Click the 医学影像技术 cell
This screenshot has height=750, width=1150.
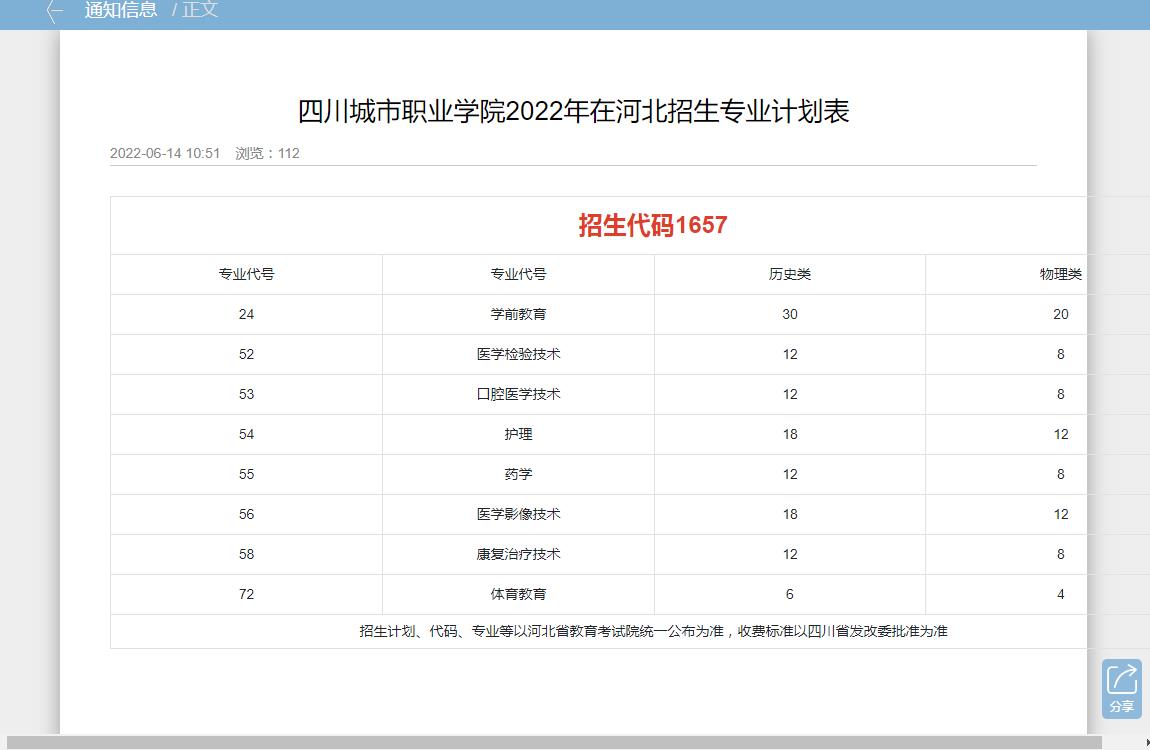[x=519, y=514]
